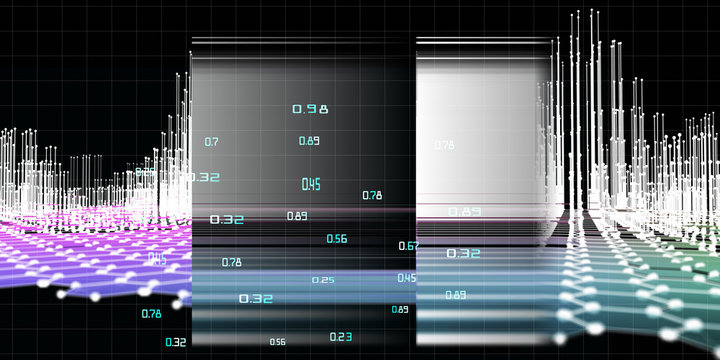The image size is (720, 360).
Task: Select the cyan 0.7 data label
Action: point(211,142)
